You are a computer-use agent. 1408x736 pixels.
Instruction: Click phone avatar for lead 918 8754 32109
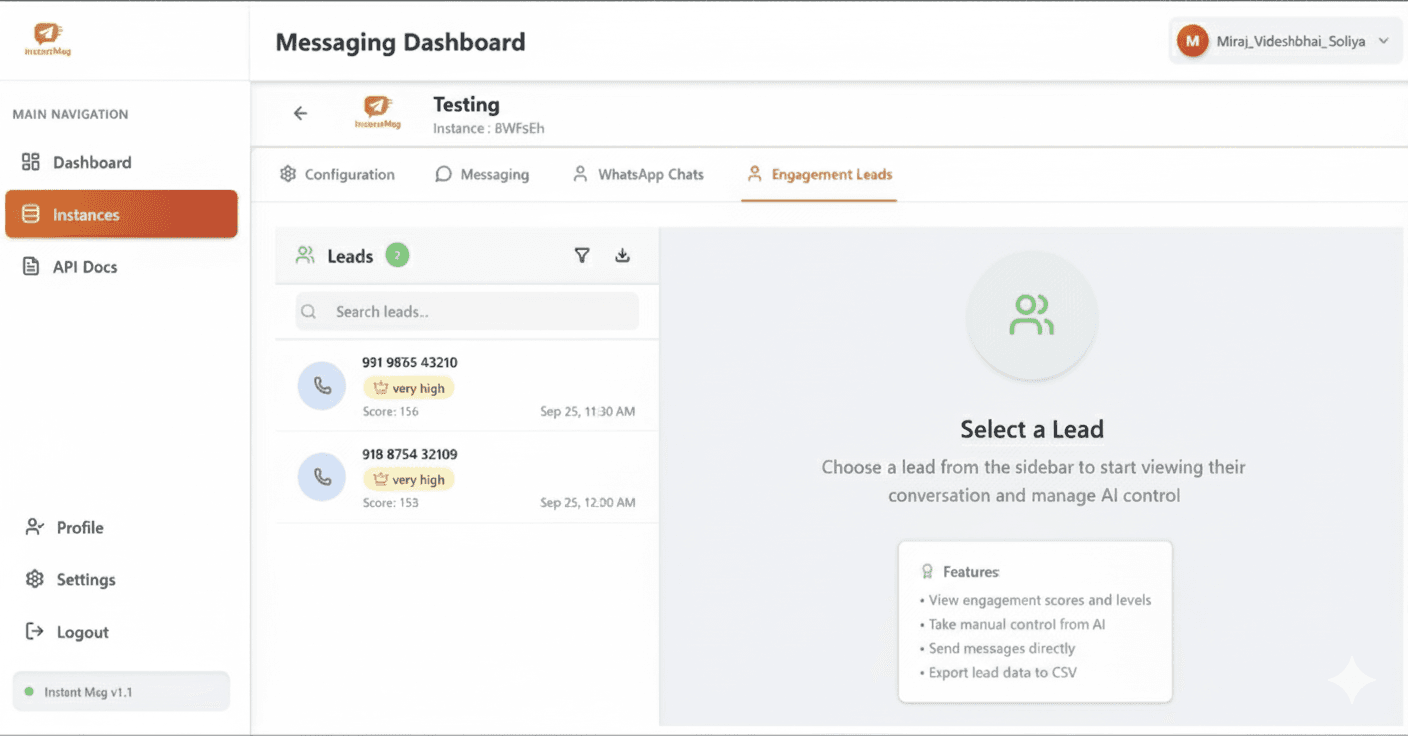tap(322, 477)
